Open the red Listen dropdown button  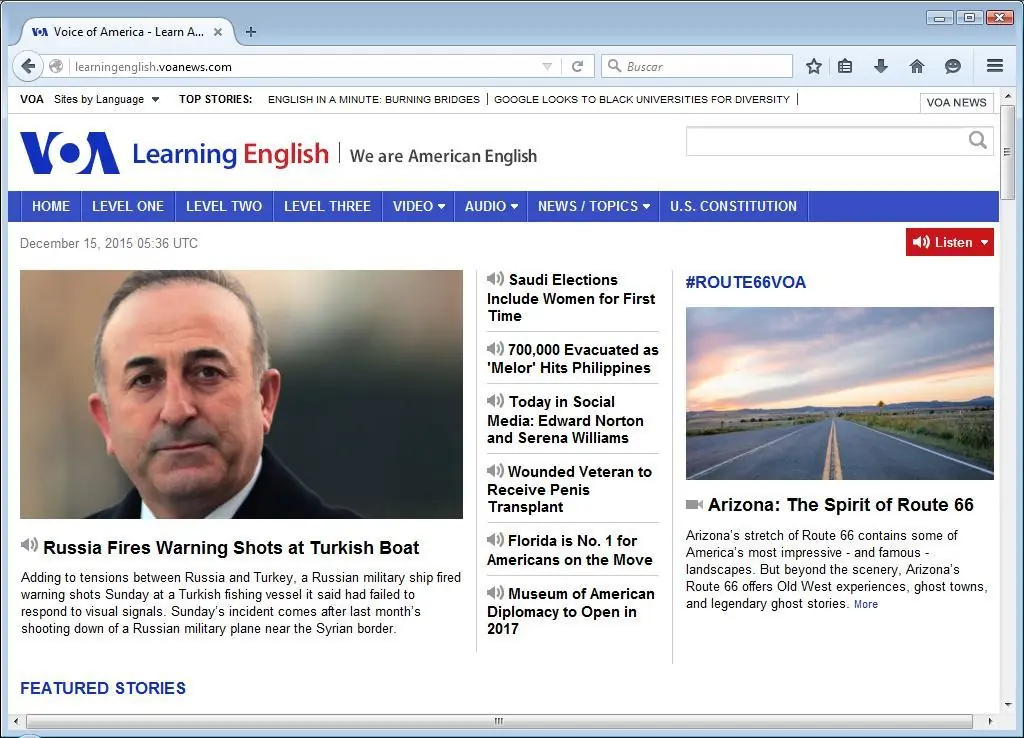click(950, 242)
